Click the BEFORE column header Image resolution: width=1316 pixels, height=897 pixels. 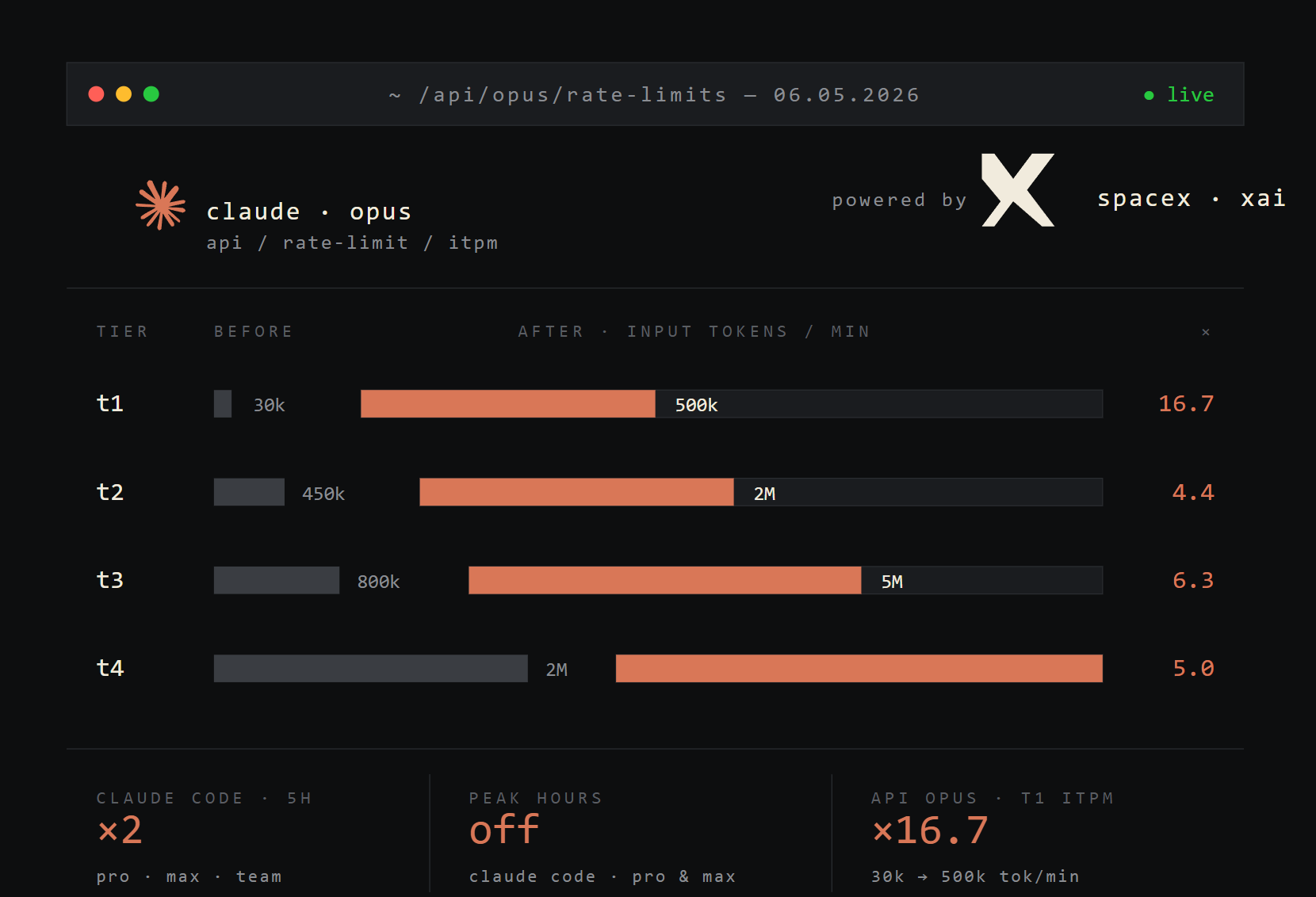[254, 331]
